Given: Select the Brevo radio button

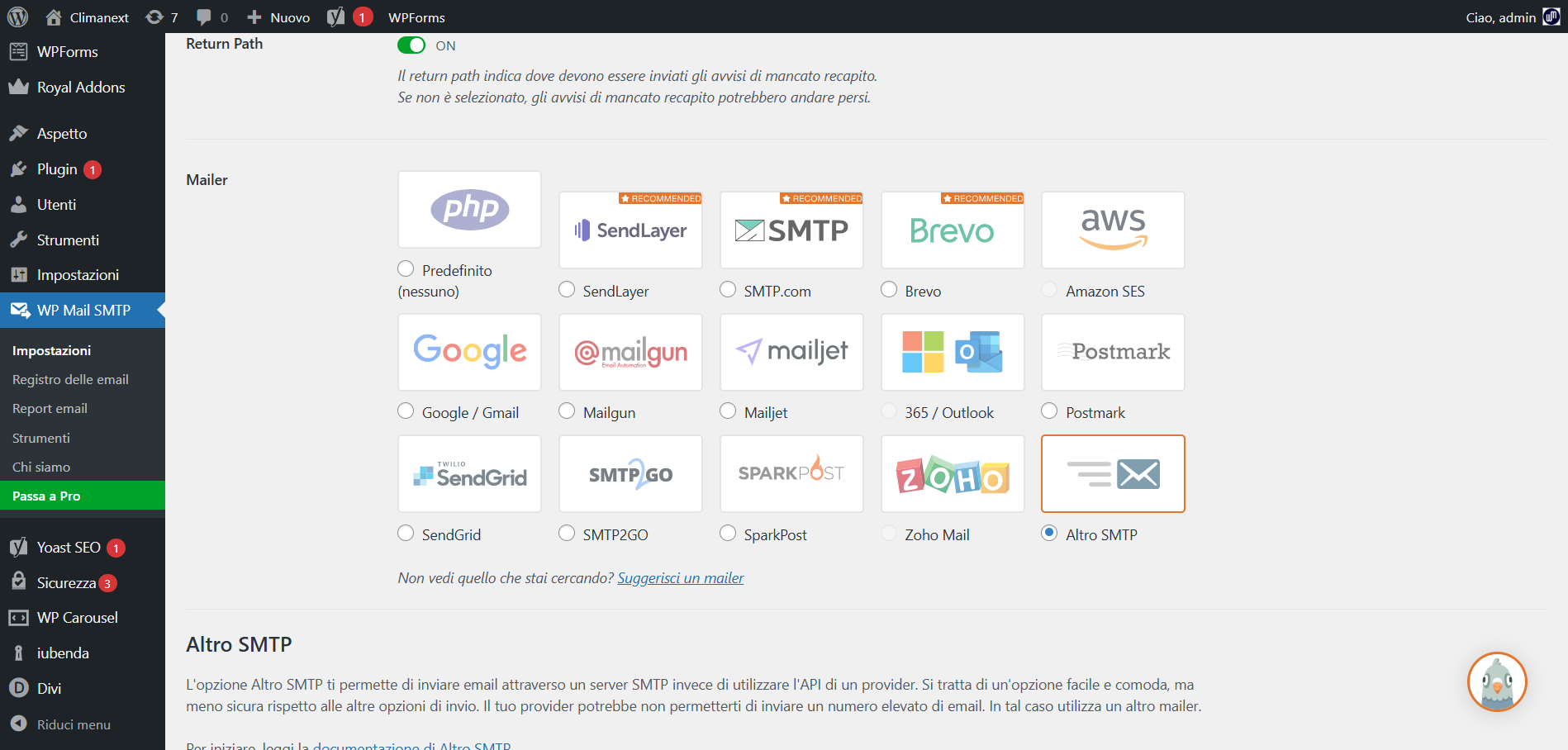Looking at the screenshot, I should click(x=889, y=289).
